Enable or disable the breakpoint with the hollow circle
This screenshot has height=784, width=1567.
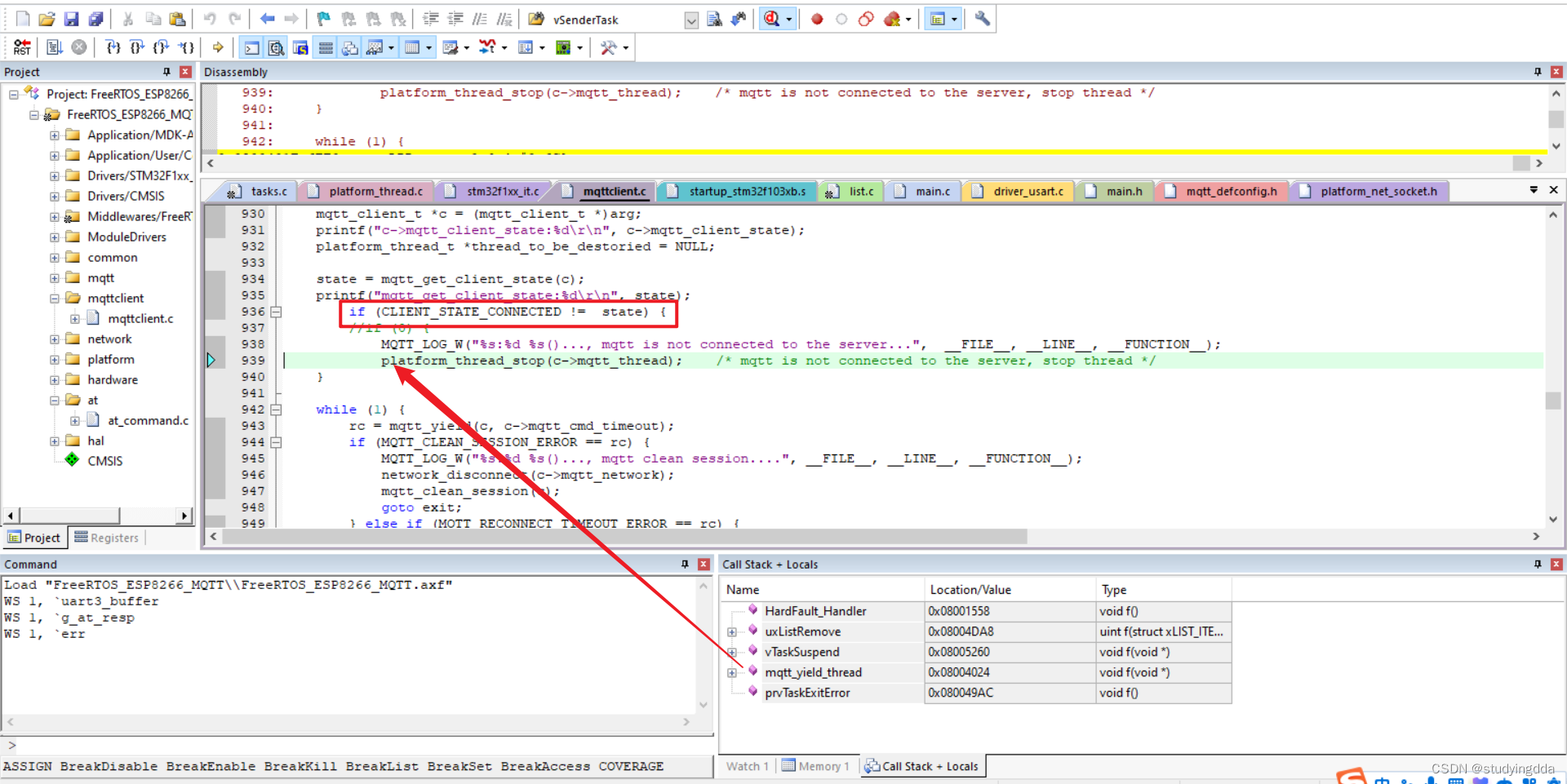click(841, 19)
